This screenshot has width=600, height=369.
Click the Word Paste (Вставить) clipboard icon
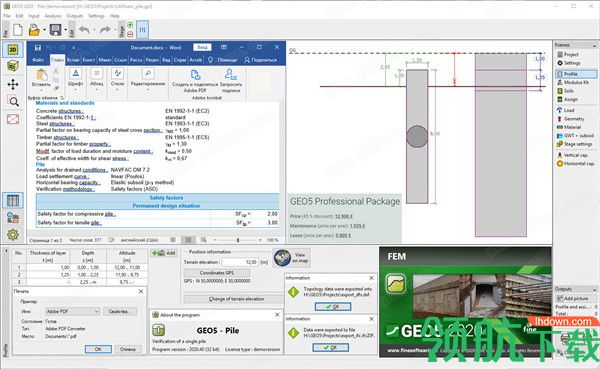pyautogui.click(x=41, y=75)
